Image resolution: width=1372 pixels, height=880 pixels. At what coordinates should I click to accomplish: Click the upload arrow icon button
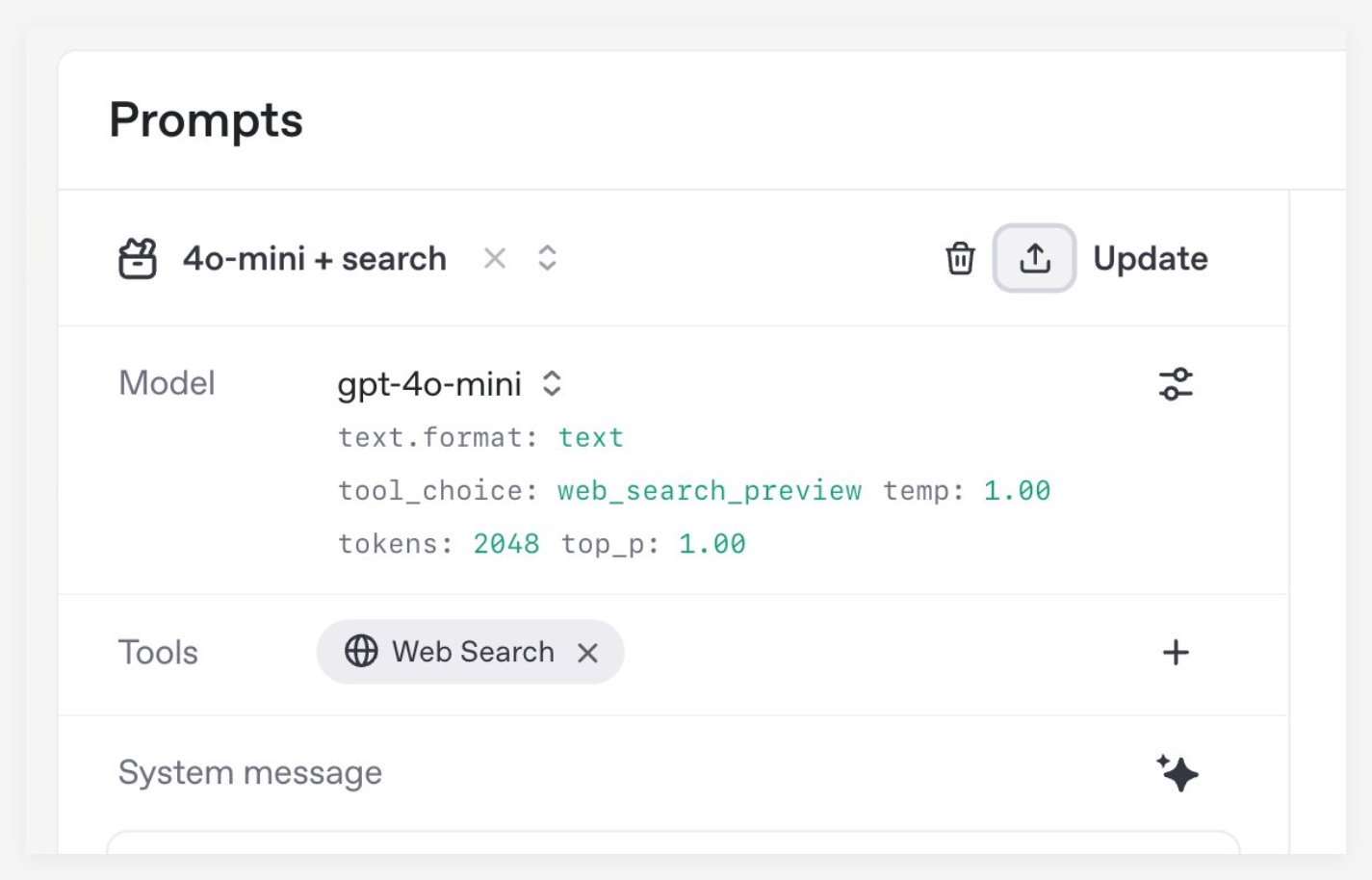(1034, 258)
